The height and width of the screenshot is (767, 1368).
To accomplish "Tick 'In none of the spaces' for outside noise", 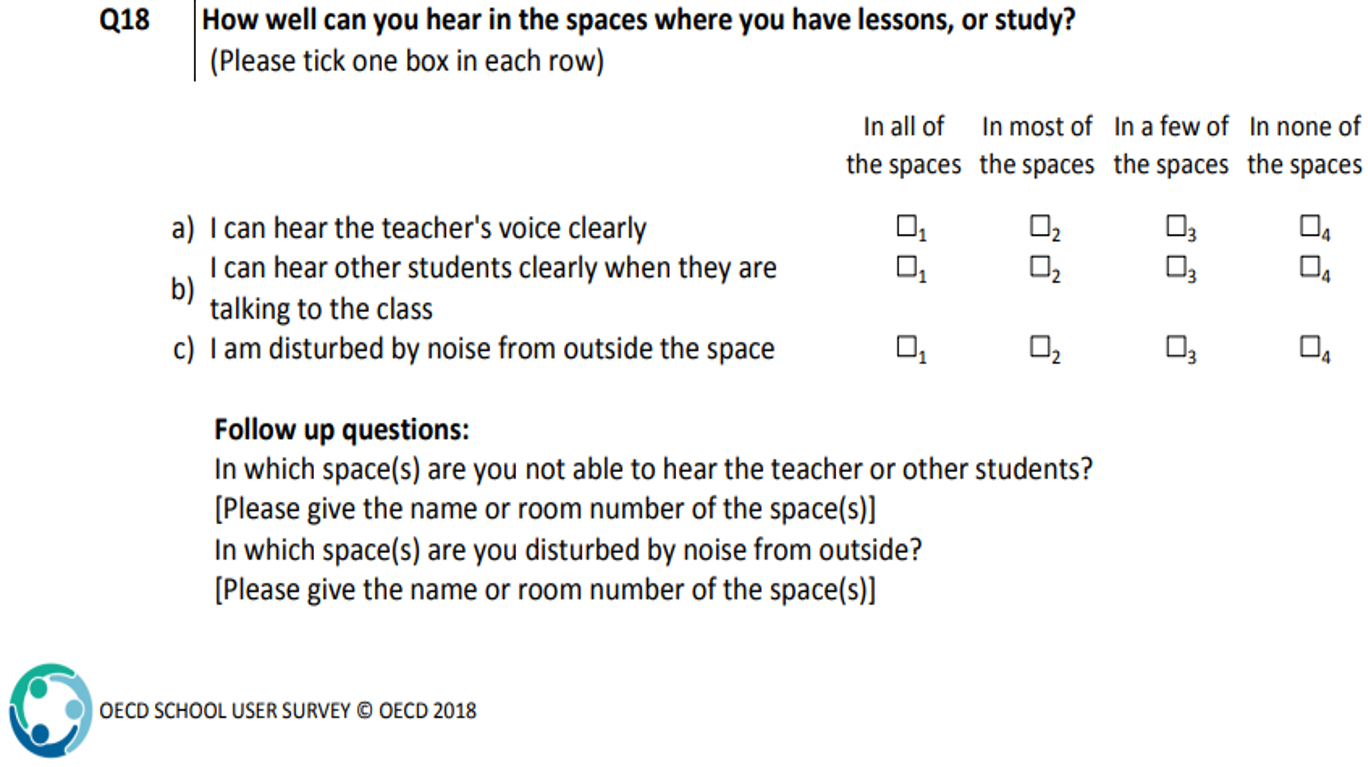I will [1309, 347].
